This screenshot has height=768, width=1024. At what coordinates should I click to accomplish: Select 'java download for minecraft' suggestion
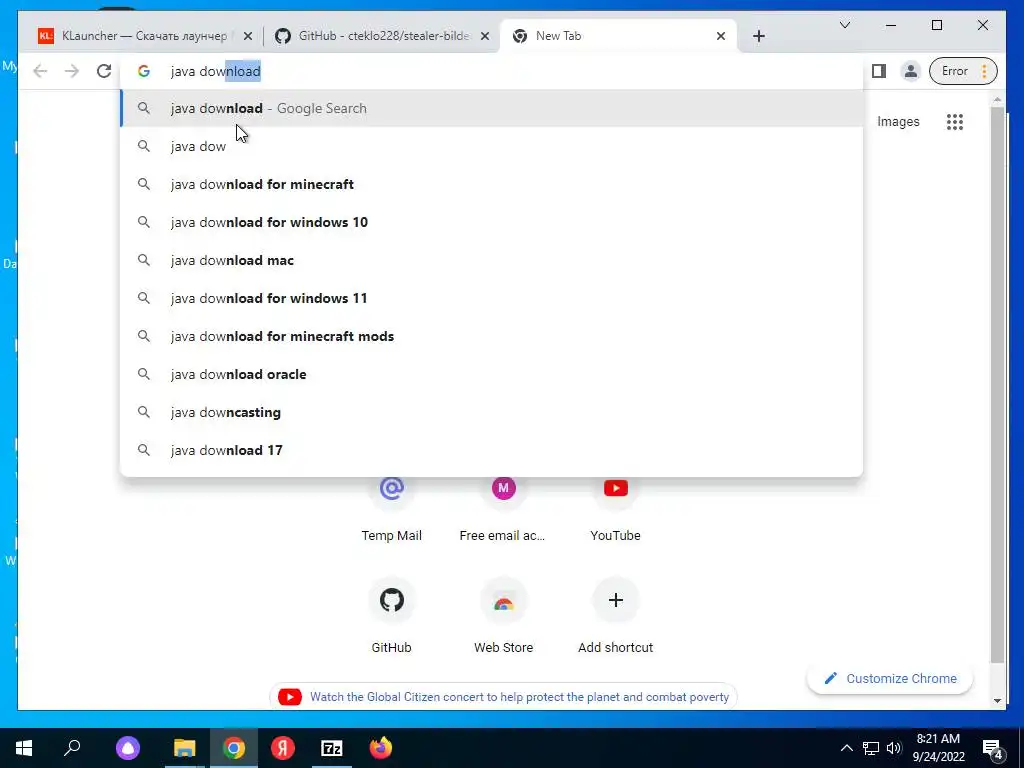pos(491,184)
